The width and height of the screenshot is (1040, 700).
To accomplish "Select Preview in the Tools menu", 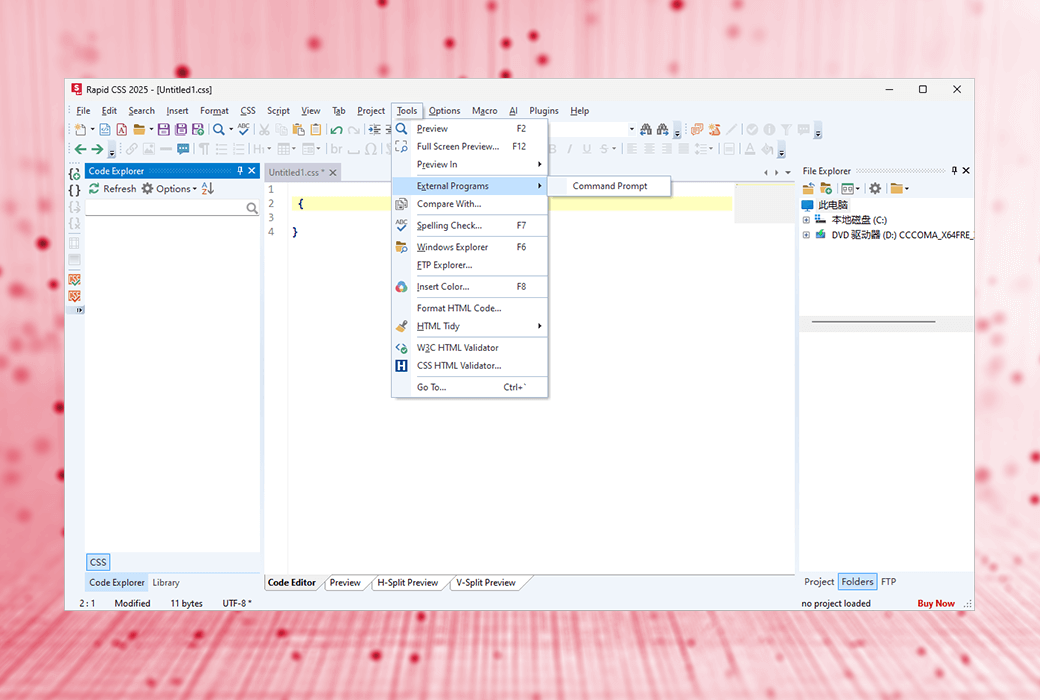I will tap(470, 129).
